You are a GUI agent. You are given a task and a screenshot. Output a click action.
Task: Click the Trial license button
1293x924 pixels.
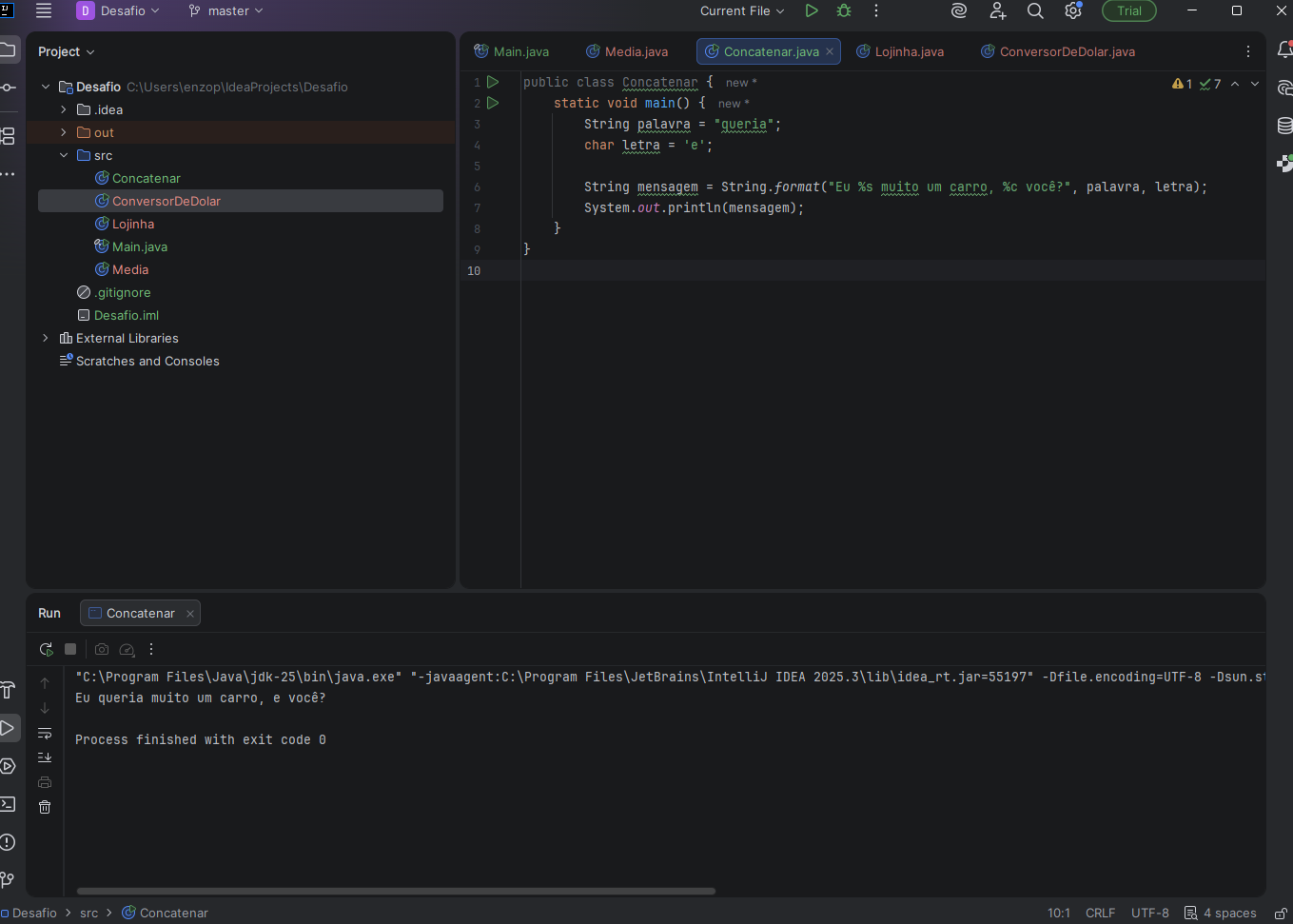click(1128, 11)
